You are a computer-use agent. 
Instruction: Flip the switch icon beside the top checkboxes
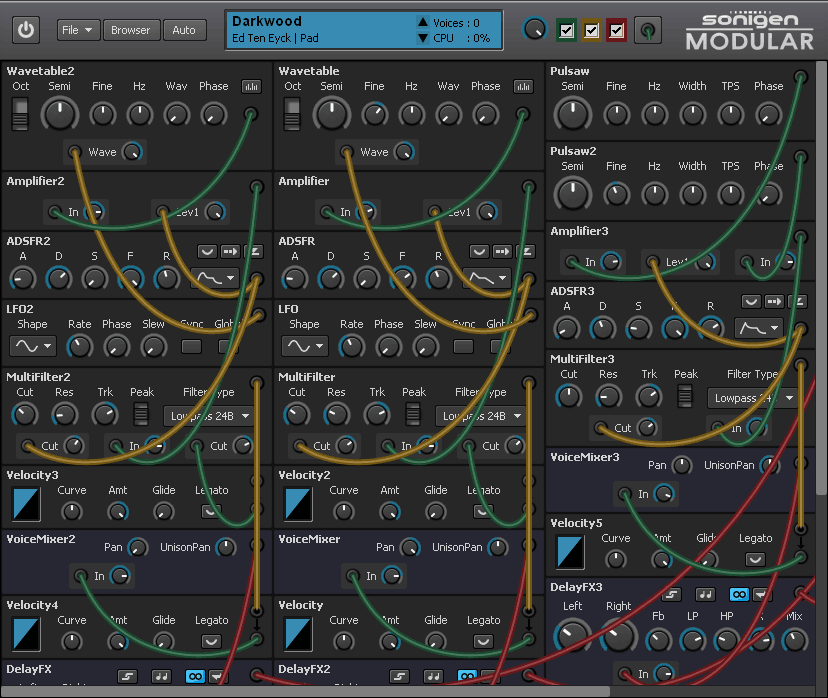tap(647, 30)
